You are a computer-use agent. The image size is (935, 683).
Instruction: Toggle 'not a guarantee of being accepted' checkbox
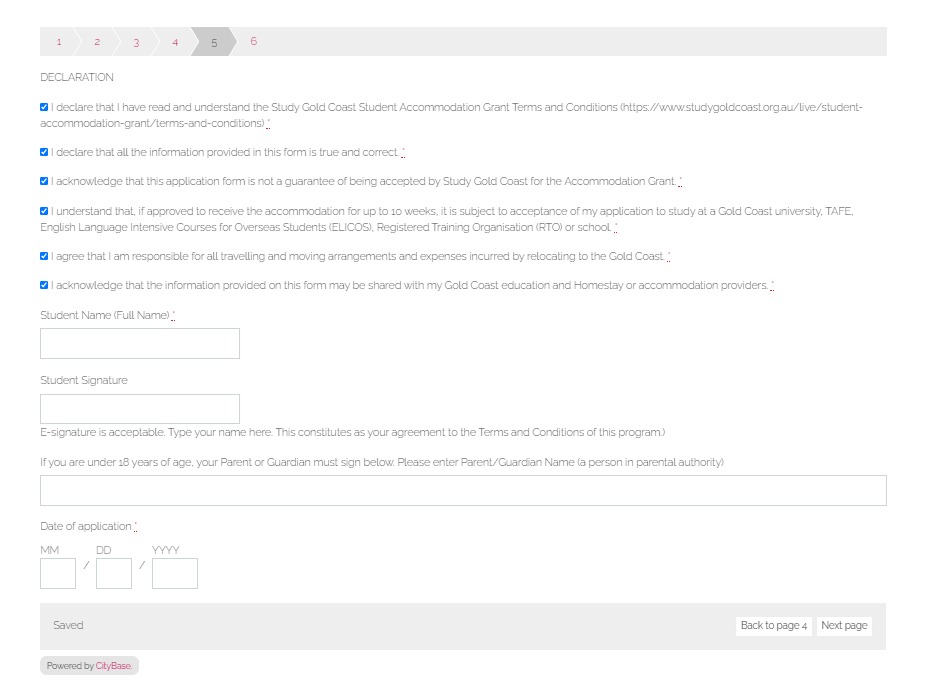[44, 181]
